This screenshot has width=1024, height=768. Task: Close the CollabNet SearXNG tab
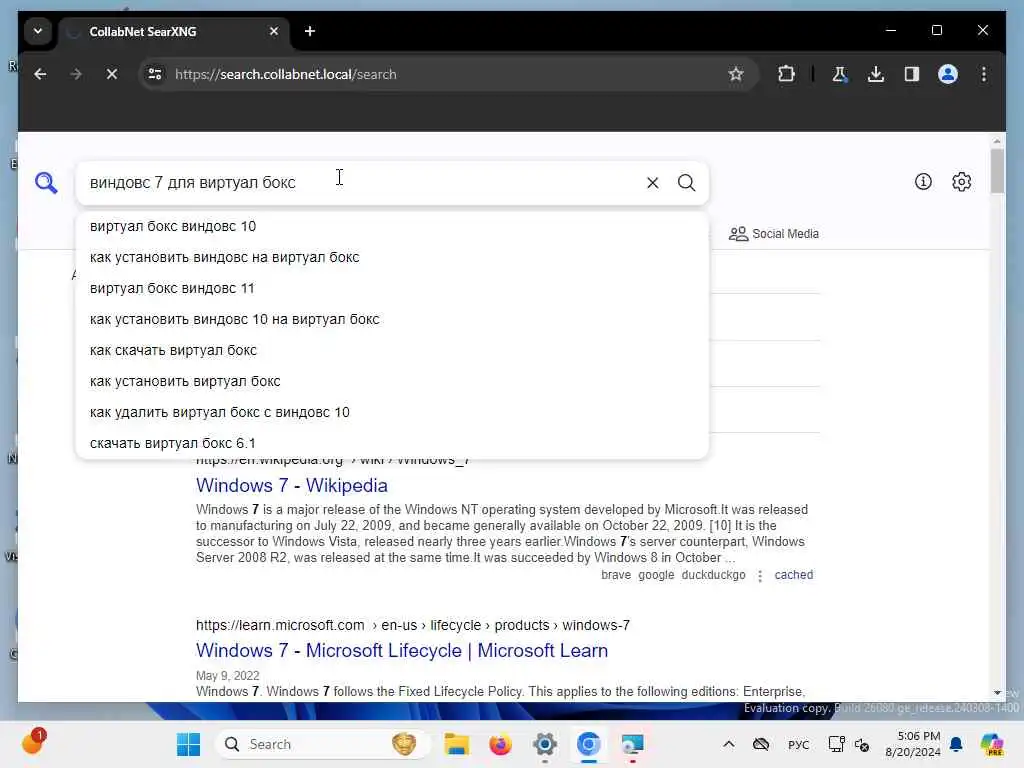274,31
